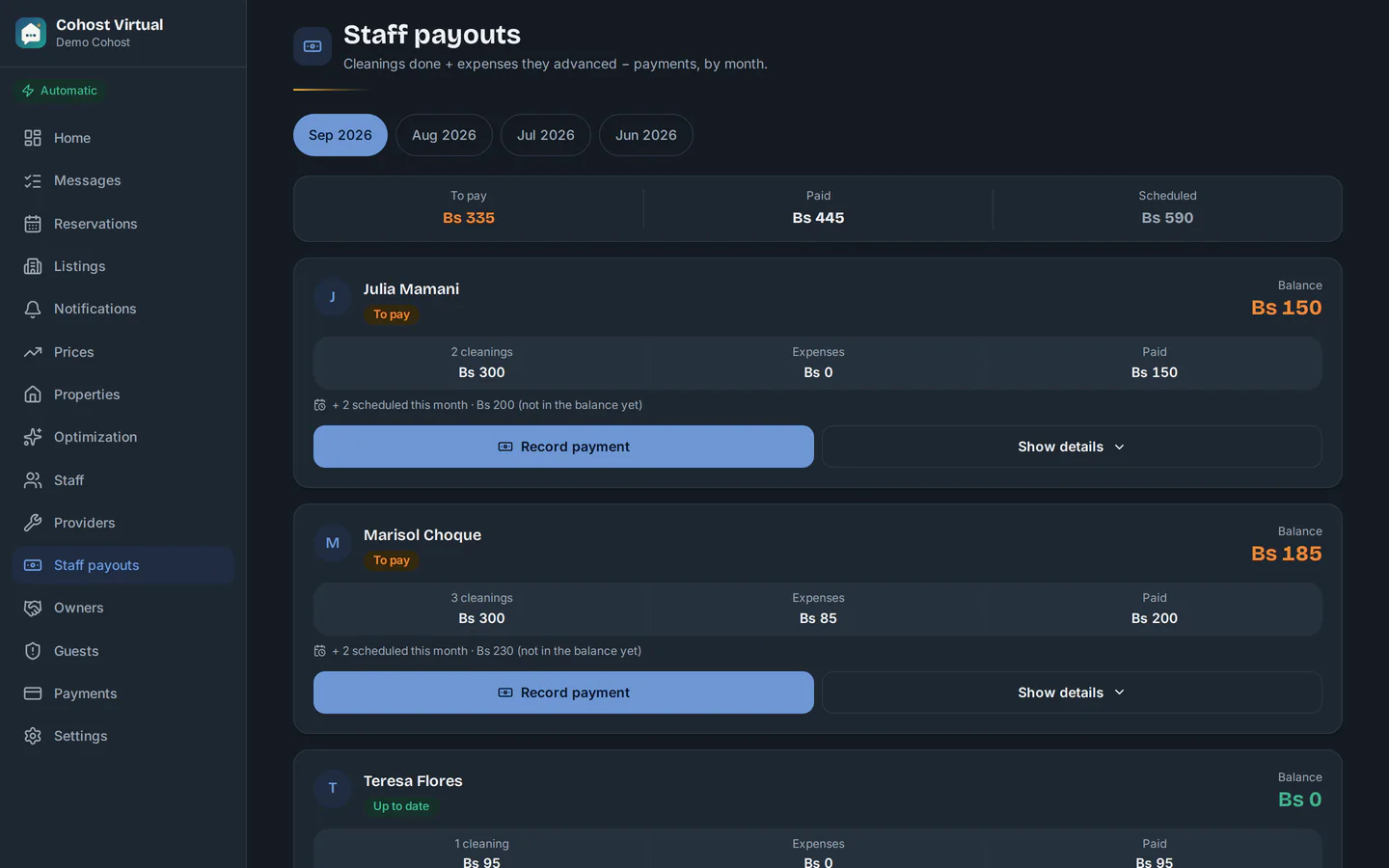This screenshot has width=1389, height=868.
Task: Click the Scheduled total Bs 590
Action: [1167, 218]
